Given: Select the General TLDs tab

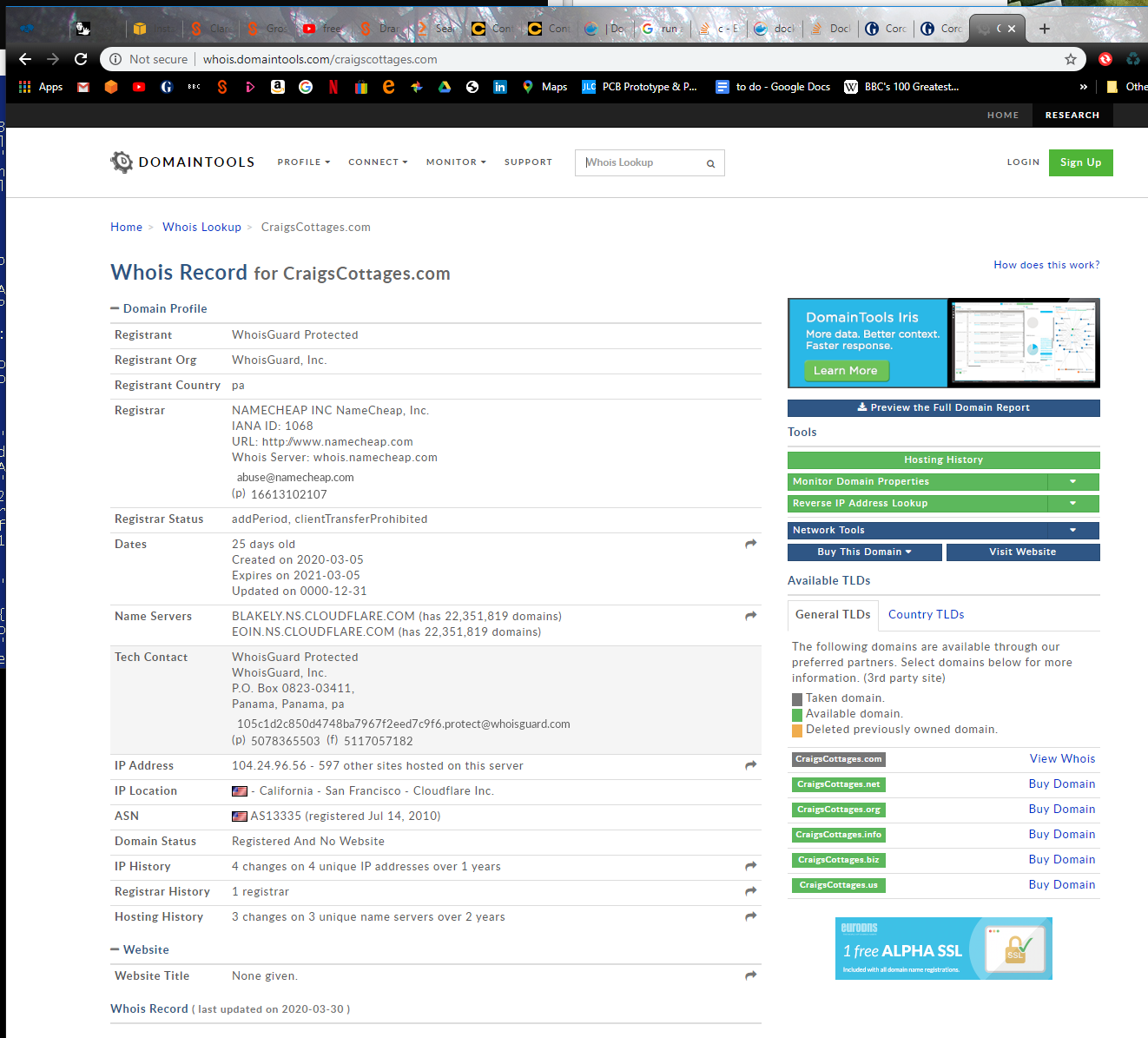Looking at the screenshot, I should pos(833,615).
